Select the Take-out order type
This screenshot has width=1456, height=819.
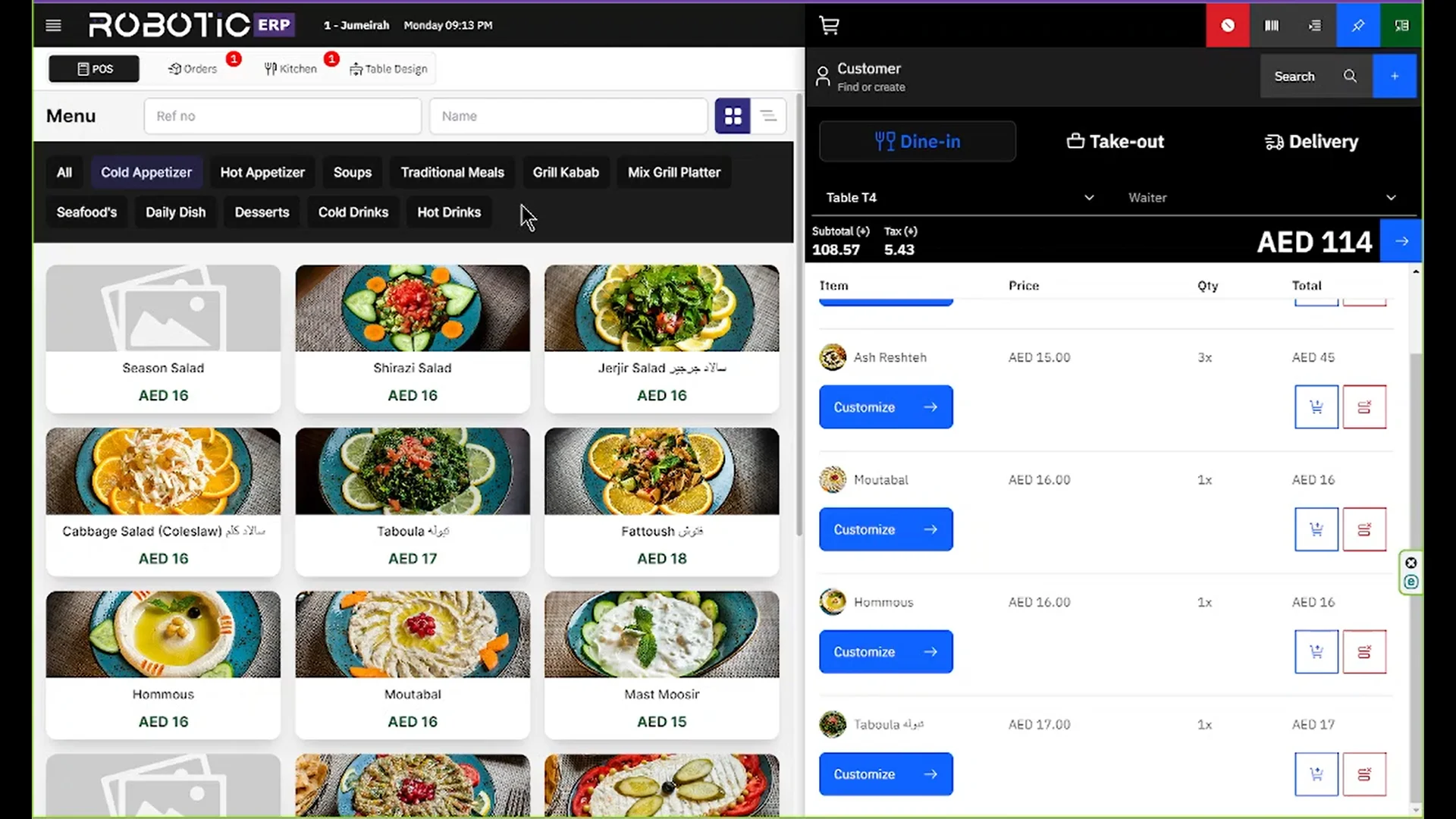click(x=1115, y=141)
